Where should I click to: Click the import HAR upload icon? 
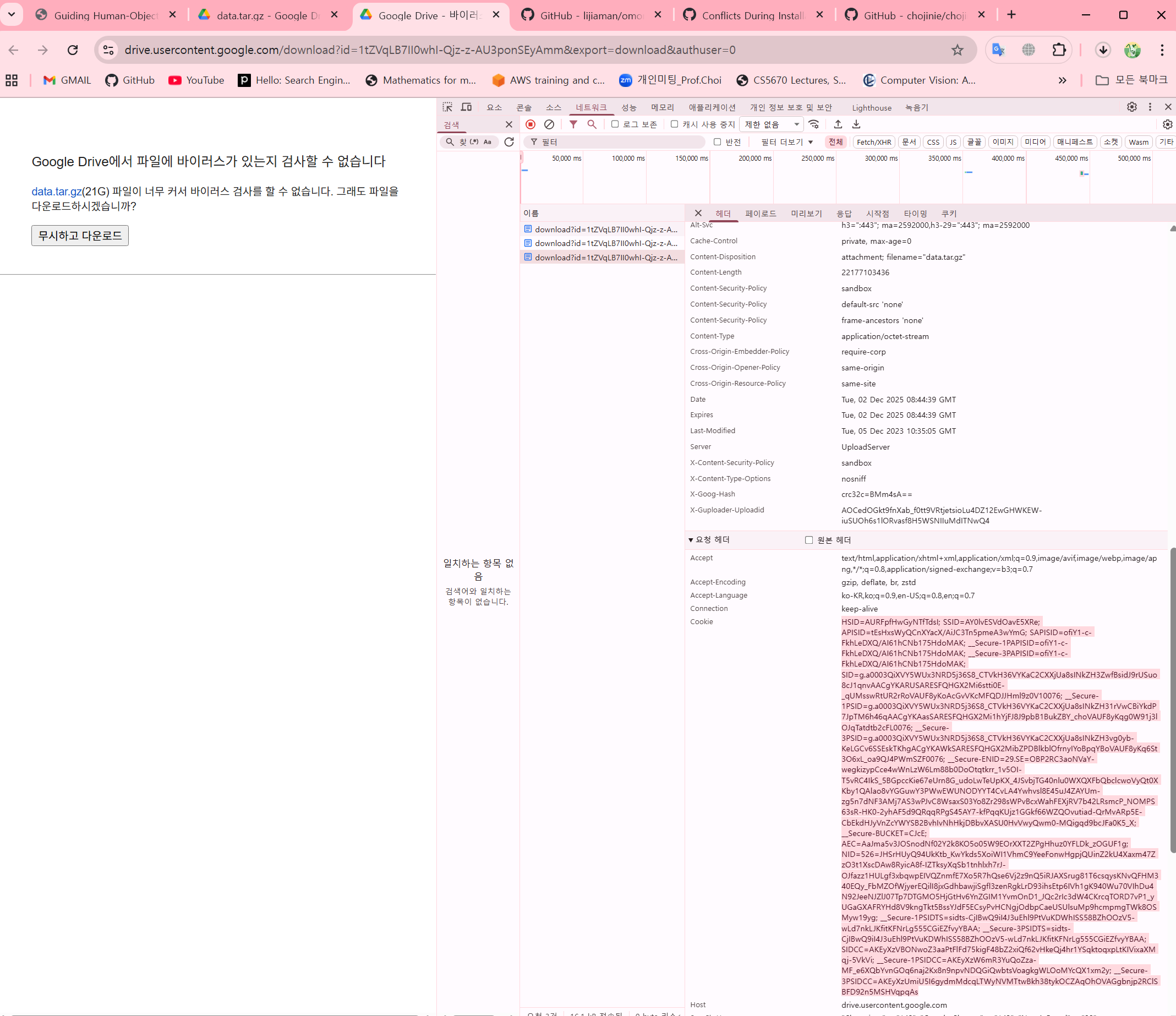(838, 124)
